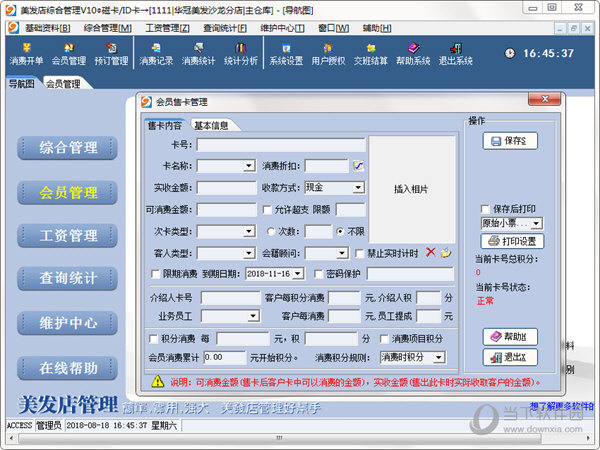The width and height of the screenshot is (600, 450).
Task: Click 退出系统 toolbar icon
Action: coord(455,54)
